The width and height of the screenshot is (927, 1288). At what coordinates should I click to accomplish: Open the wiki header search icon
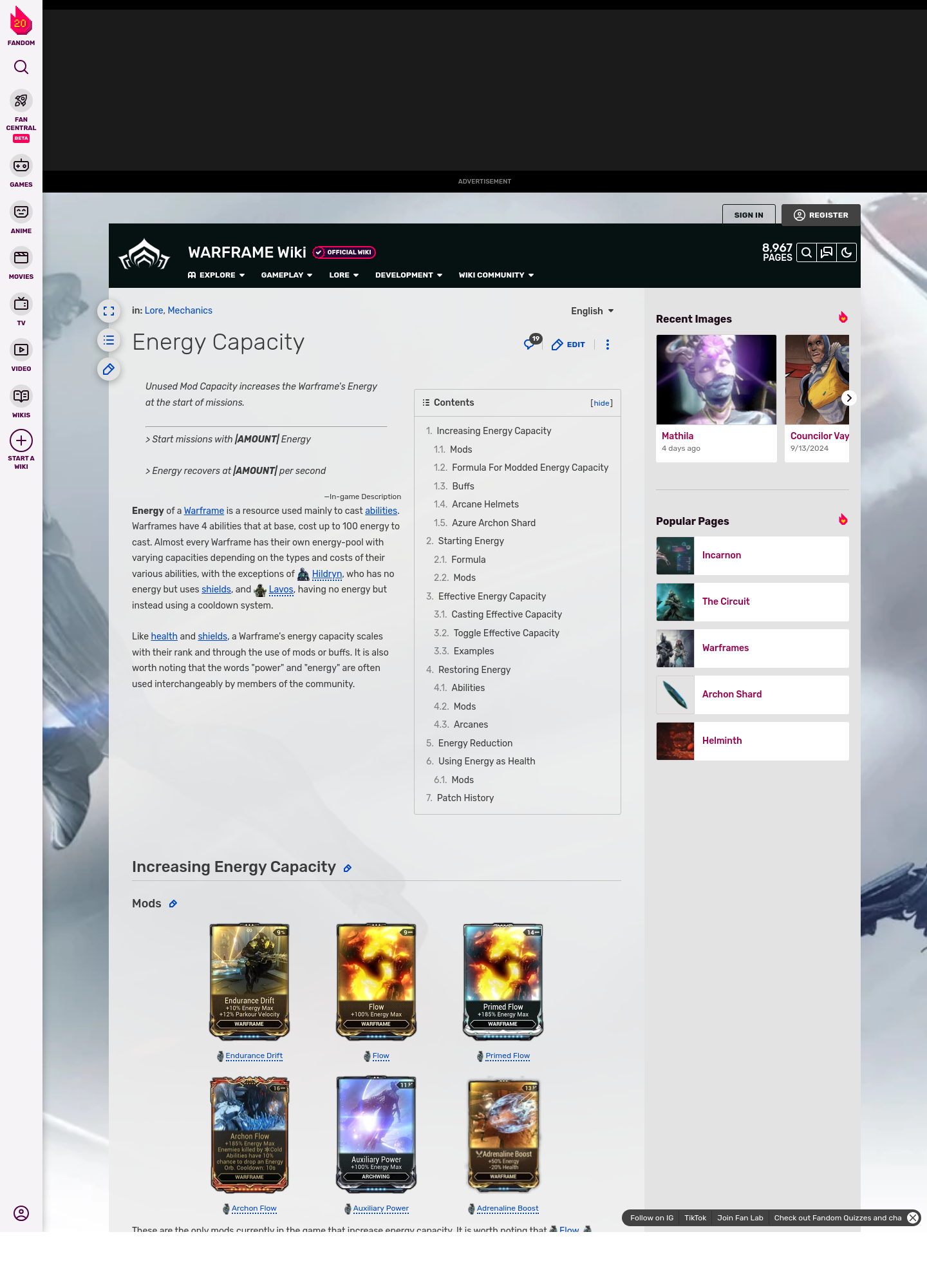pos(806,252)
